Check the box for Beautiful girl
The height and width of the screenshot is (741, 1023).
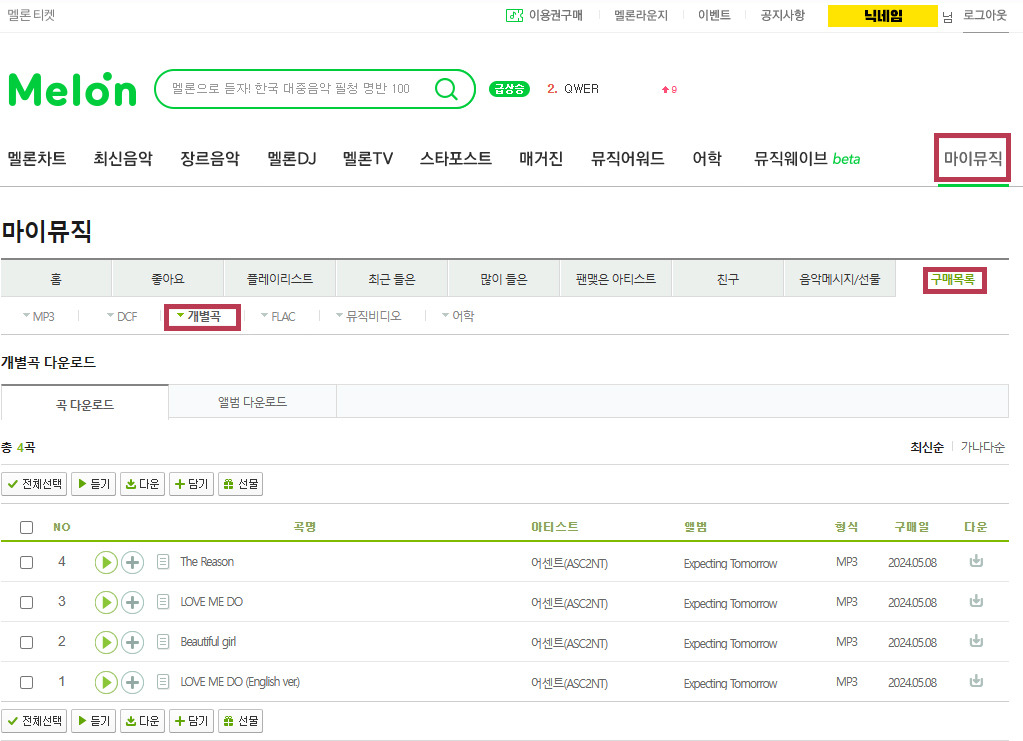click(26, 643)
